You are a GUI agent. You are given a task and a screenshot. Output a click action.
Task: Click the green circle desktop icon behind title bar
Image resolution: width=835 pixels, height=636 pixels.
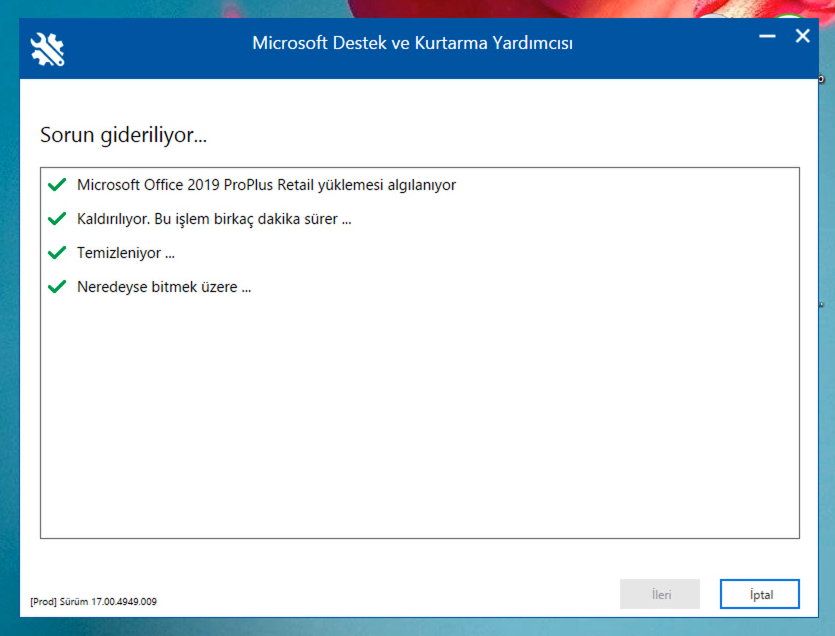790,18
